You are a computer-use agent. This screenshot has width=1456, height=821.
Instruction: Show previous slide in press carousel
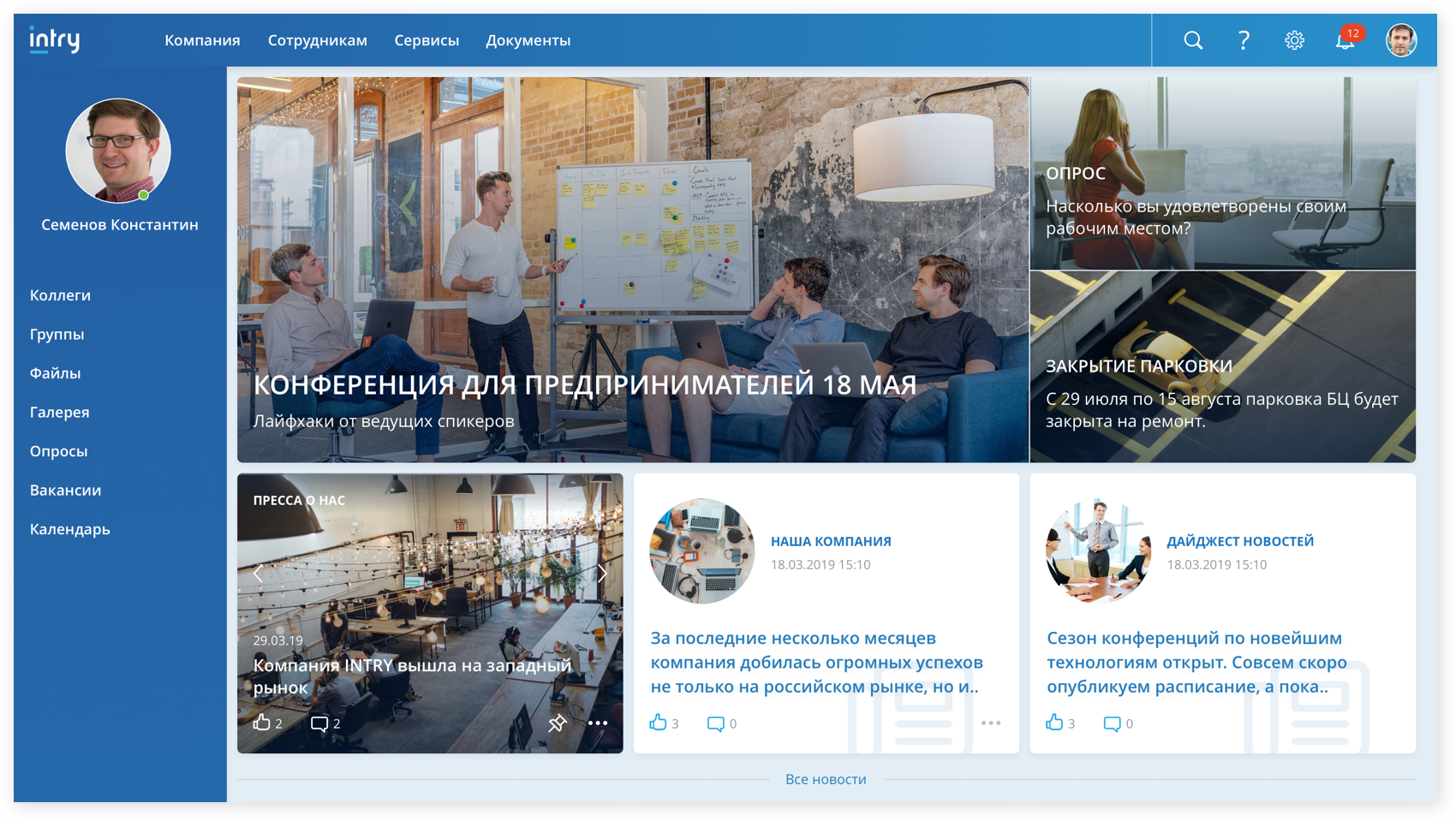coord(260,574)
